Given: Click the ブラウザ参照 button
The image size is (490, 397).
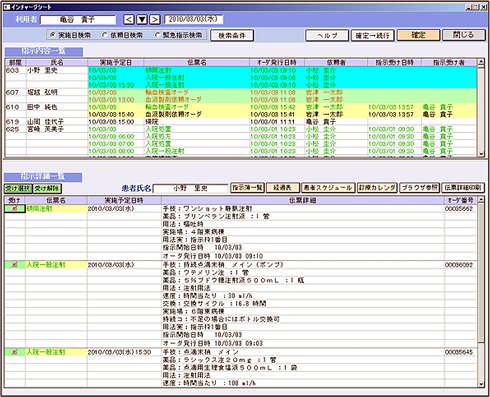Looking at the screenshot, I should 420,188.
